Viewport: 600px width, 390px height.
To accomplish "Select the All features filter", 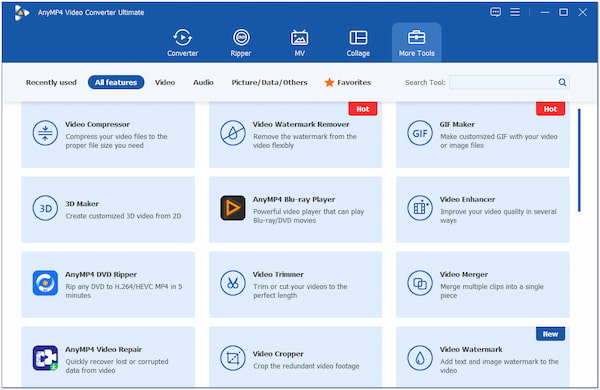I will [116, 82].
